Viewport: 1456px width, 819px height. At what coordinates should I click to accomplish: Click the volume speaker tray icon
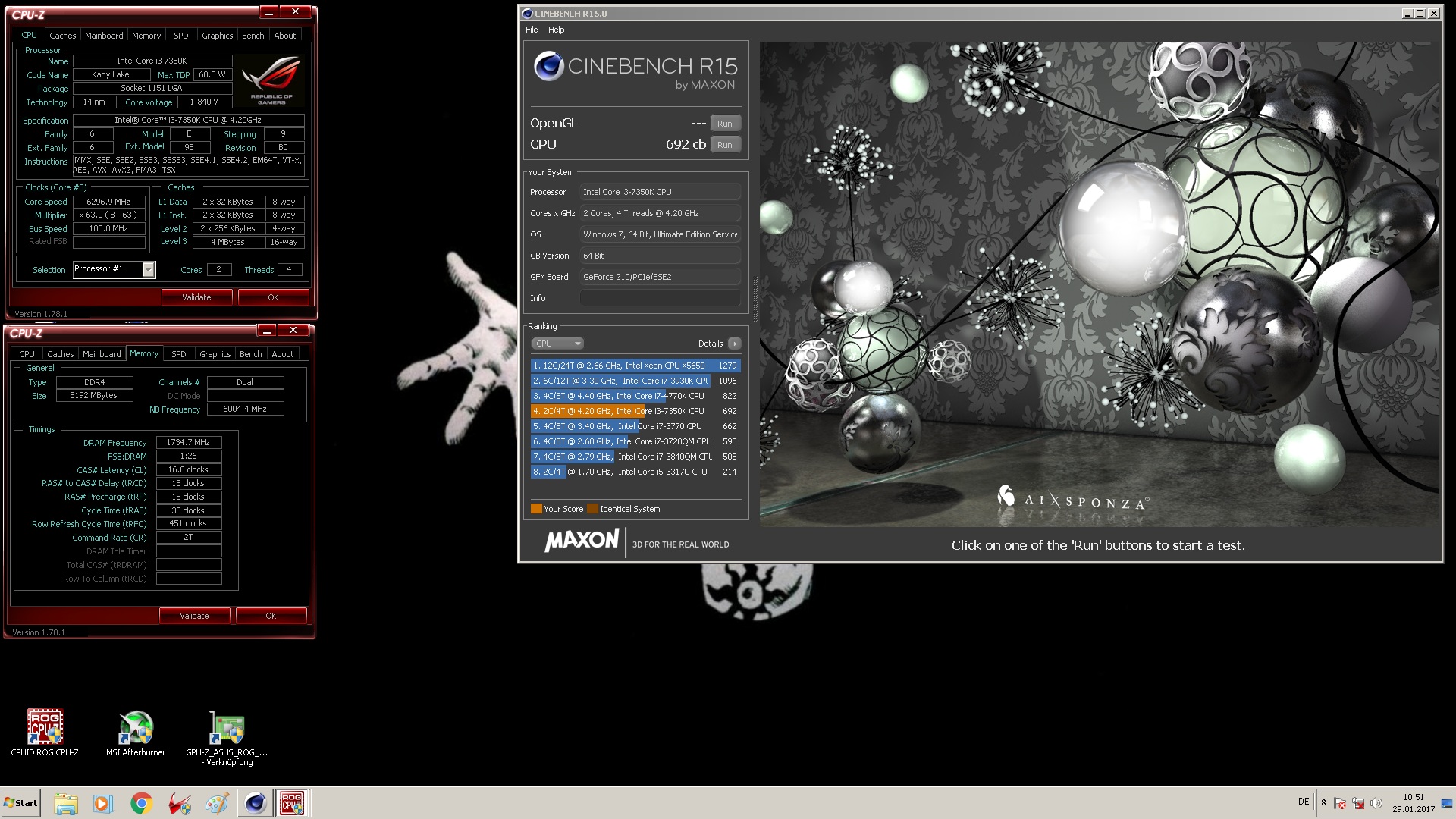(1376, 803)
